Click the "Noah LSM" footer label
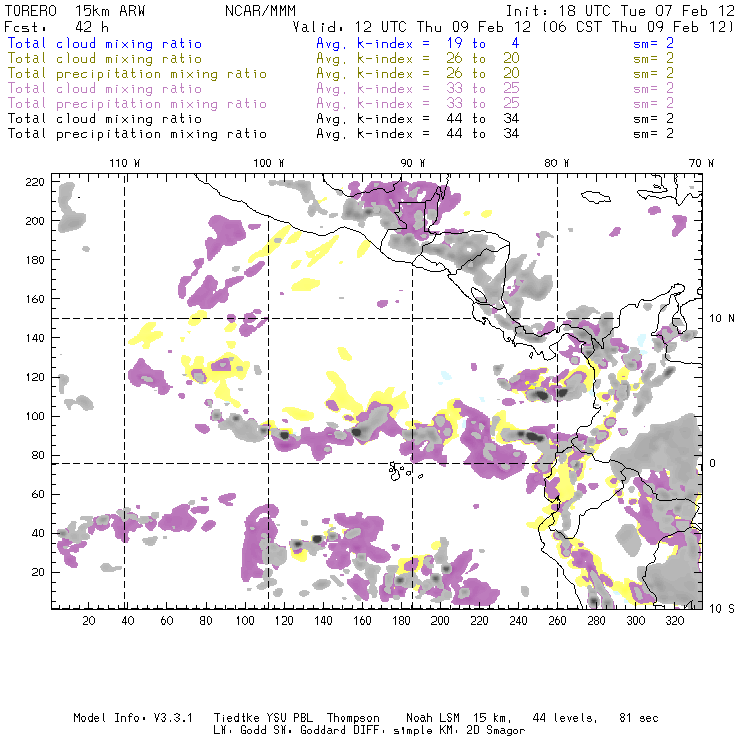This screenshot has width=740, height=740. pos(433,718)
